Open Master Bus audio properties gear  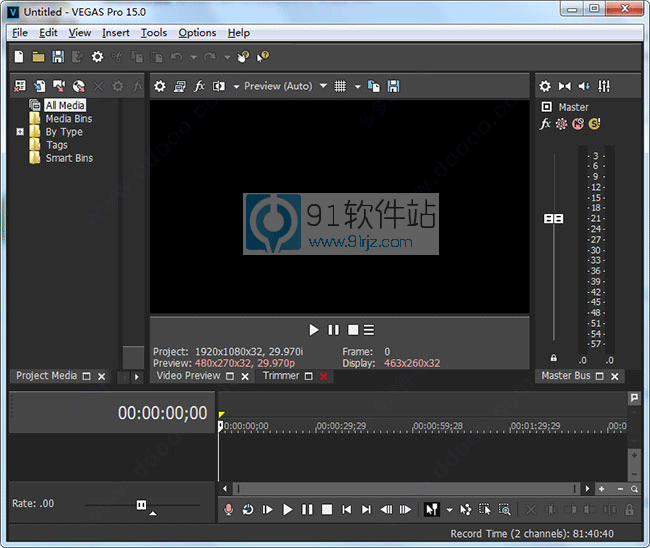545,86
